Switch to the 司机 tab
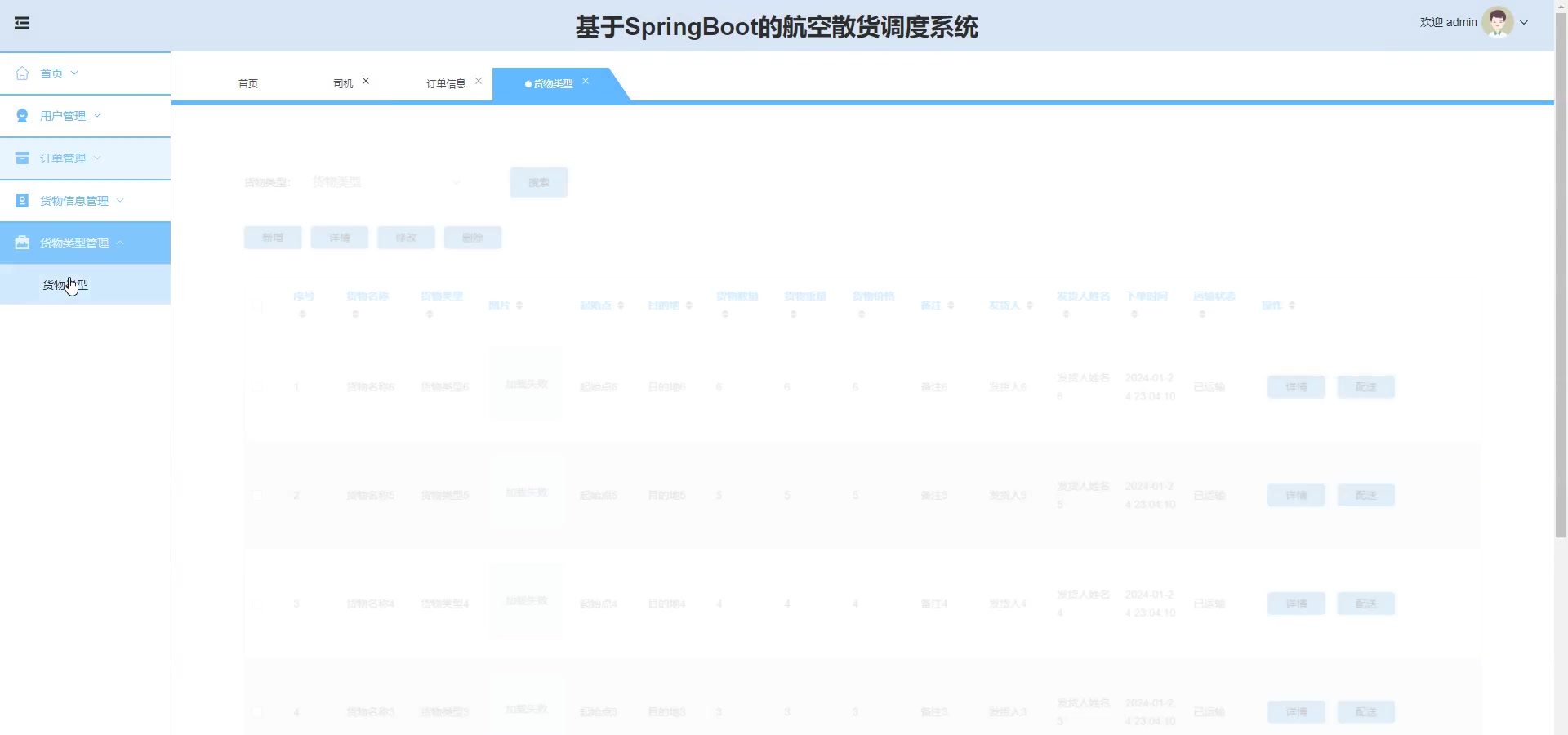 (343, 84)
